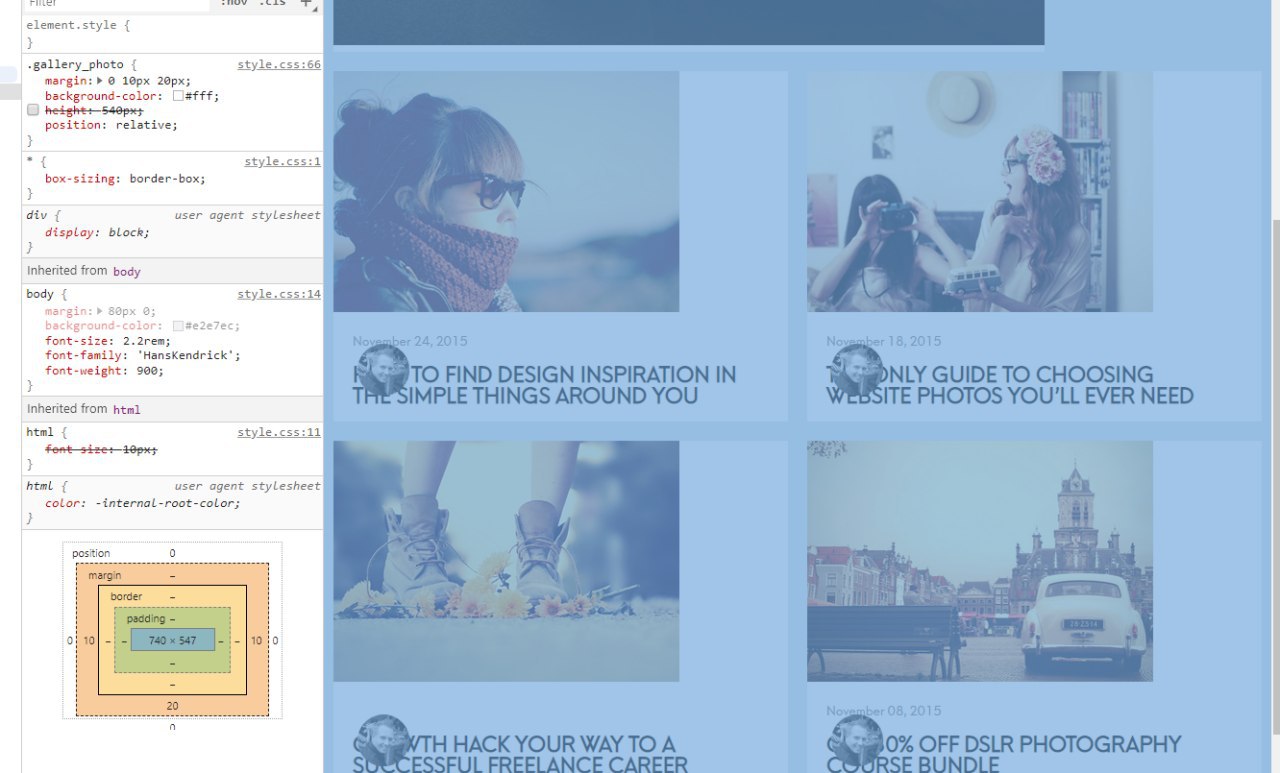This screenshot has height=773, width=1280.
Task: Edit the bottom margin value 20 in box model
Action: click(172, 706)
